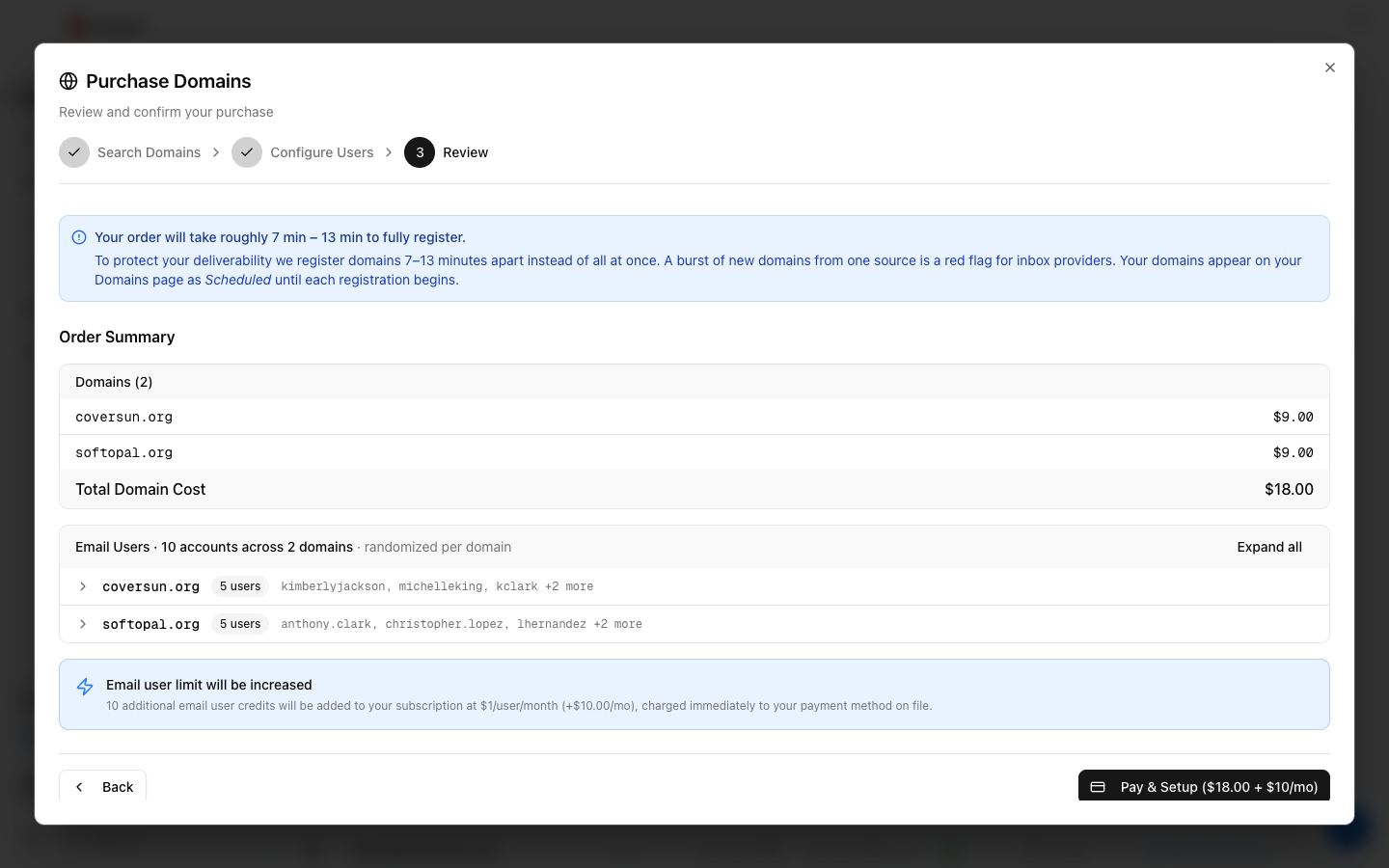Go to the Search Domains step
1389x868 pixels.
pyautogui.click(x=149, y=152)
